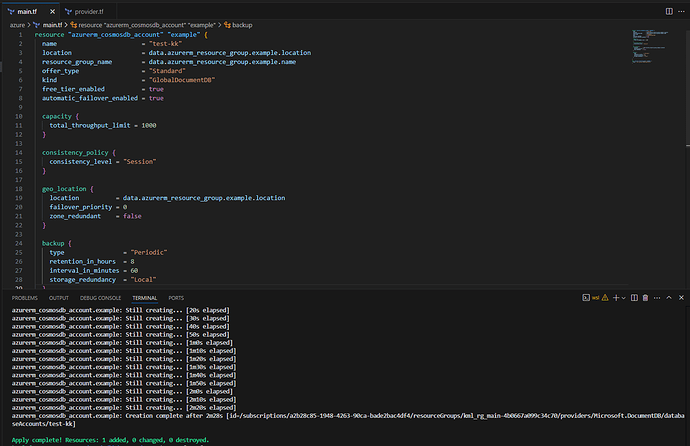Close the main.tf editor tab
This screenshot has width=690, height=446.
(52, 11)
